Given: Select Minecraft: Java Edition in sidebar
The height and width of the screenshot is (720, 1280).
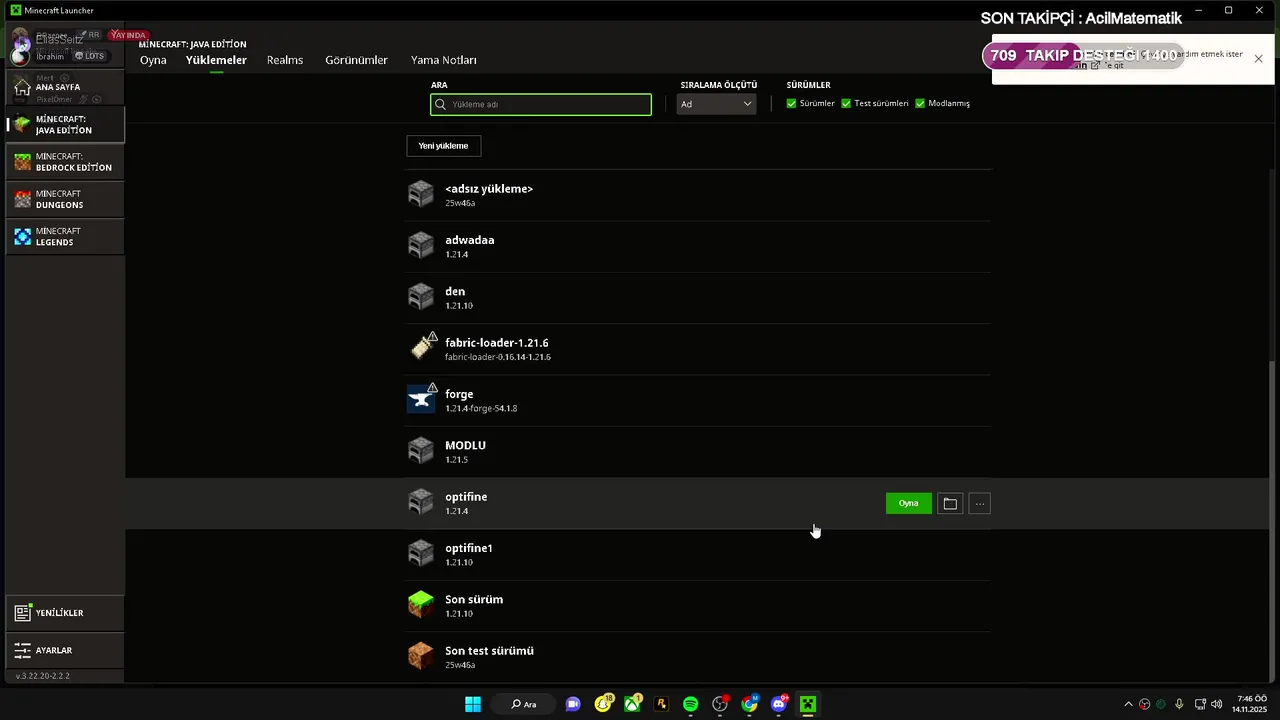Looking at the screenshot, I should point(65,124).
